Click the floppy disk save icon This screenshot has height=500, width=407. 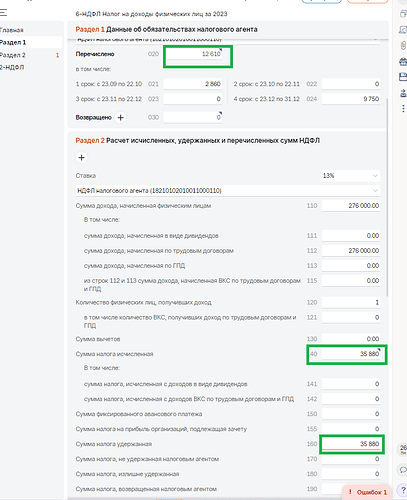coord(403,77)
